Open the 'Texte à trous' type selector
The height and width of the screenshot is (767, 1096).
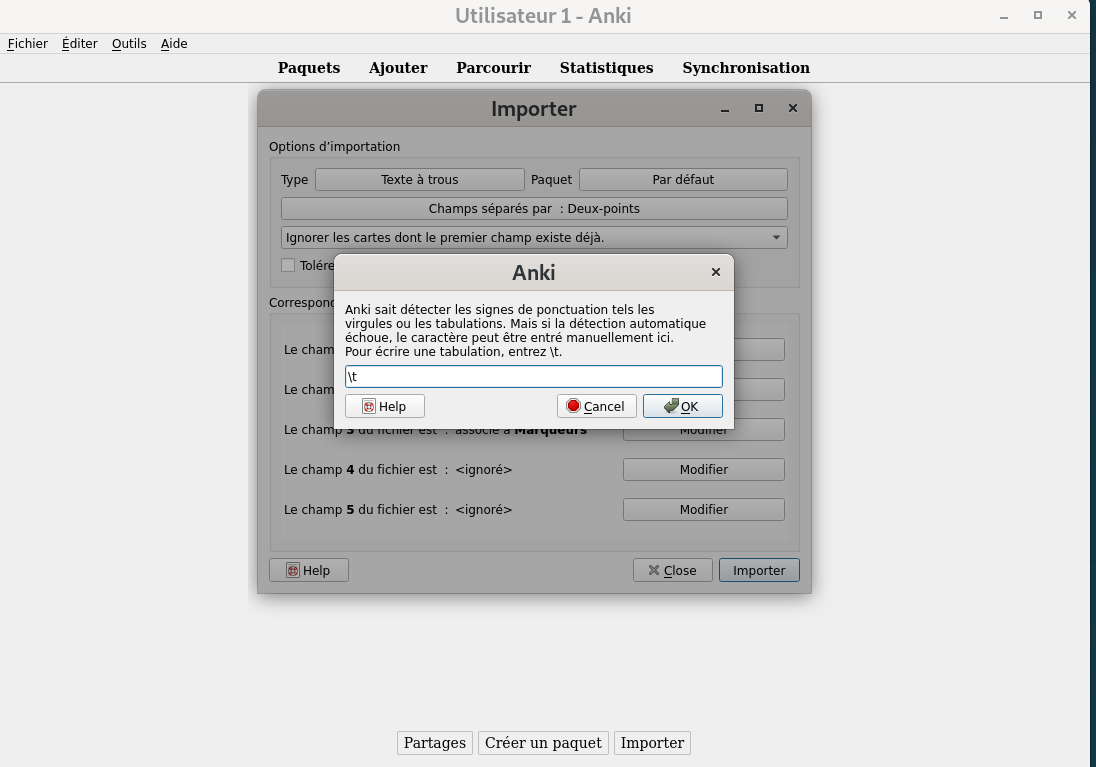click(419, 179)
